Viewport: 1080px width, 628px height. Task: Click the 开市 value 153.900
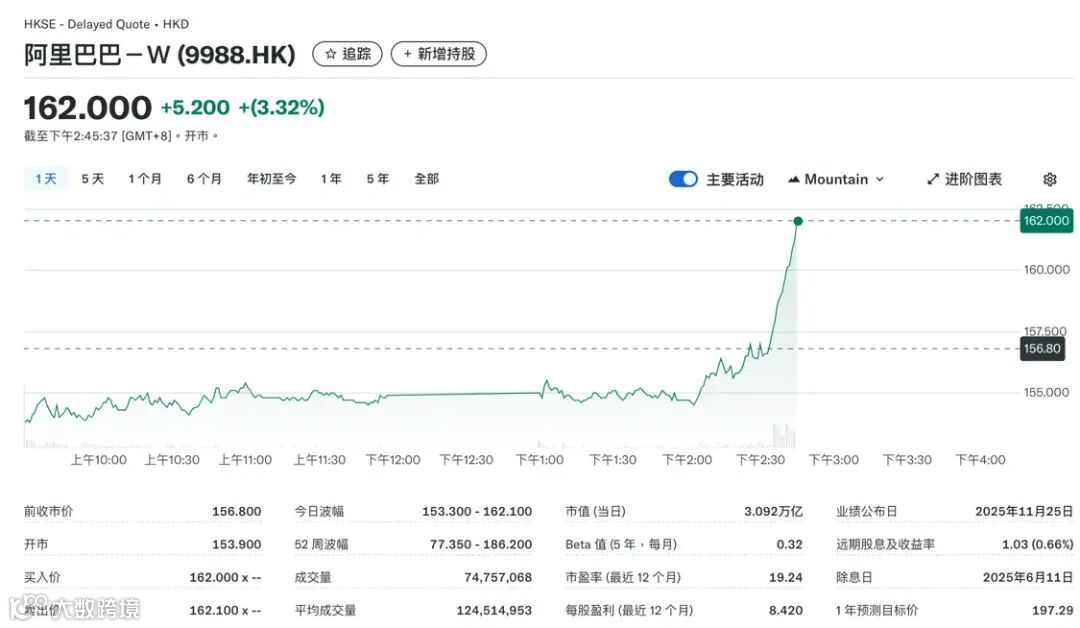[236, 544]
